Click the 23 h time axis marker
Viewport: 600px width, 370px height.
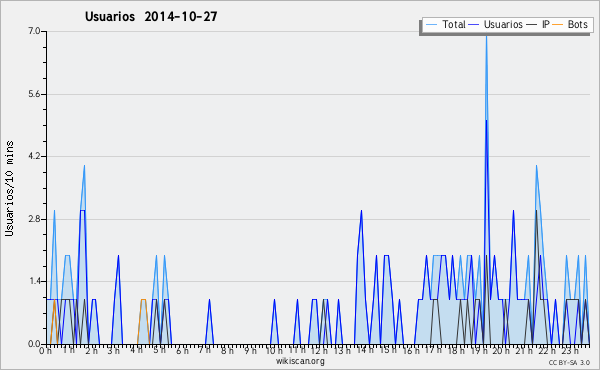point(570,350)
